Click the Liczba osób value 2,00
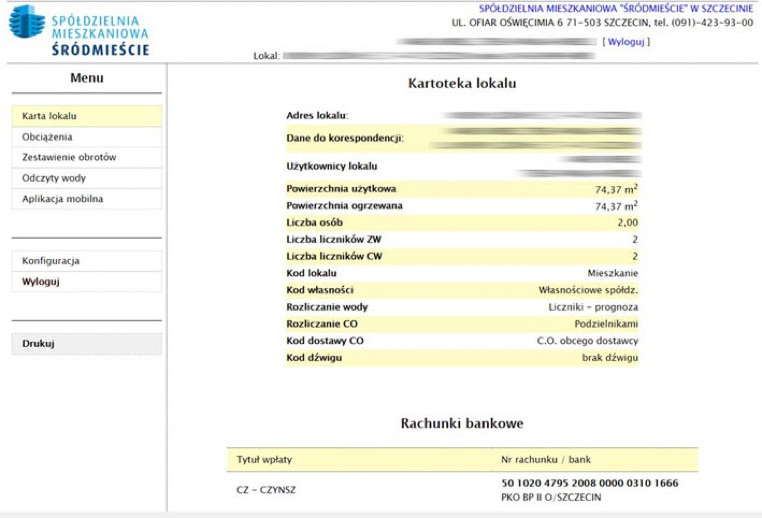This screenshot has height=518, width=762. click(627, 222)
